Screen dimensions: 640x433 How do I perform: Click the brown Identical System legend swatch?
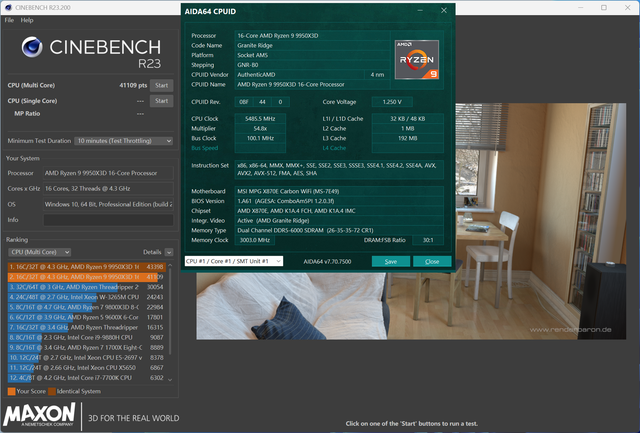pos(52,391)
